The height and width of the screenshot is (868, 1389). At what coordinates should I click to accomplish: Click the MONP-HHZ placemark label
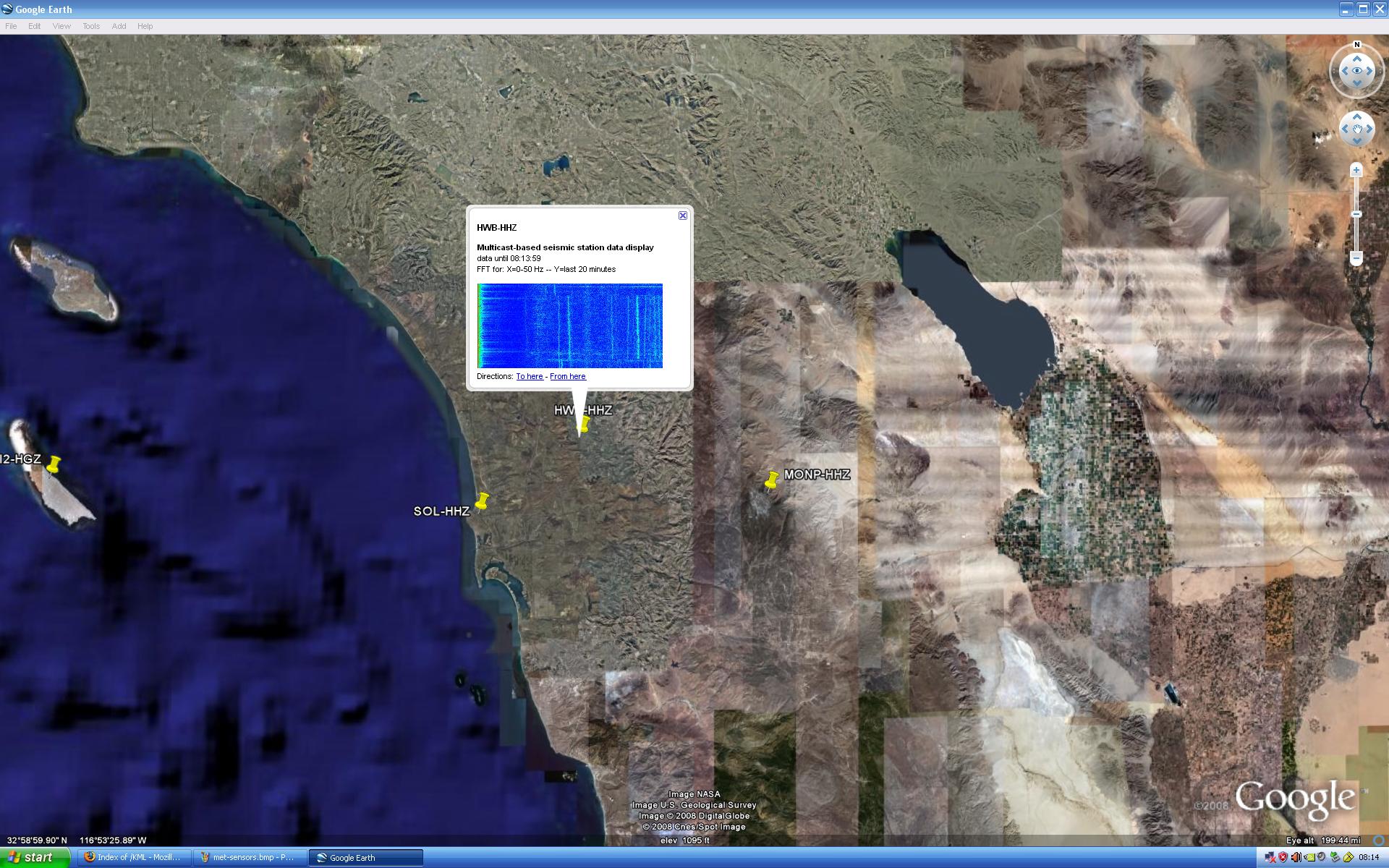coord(817,475)
